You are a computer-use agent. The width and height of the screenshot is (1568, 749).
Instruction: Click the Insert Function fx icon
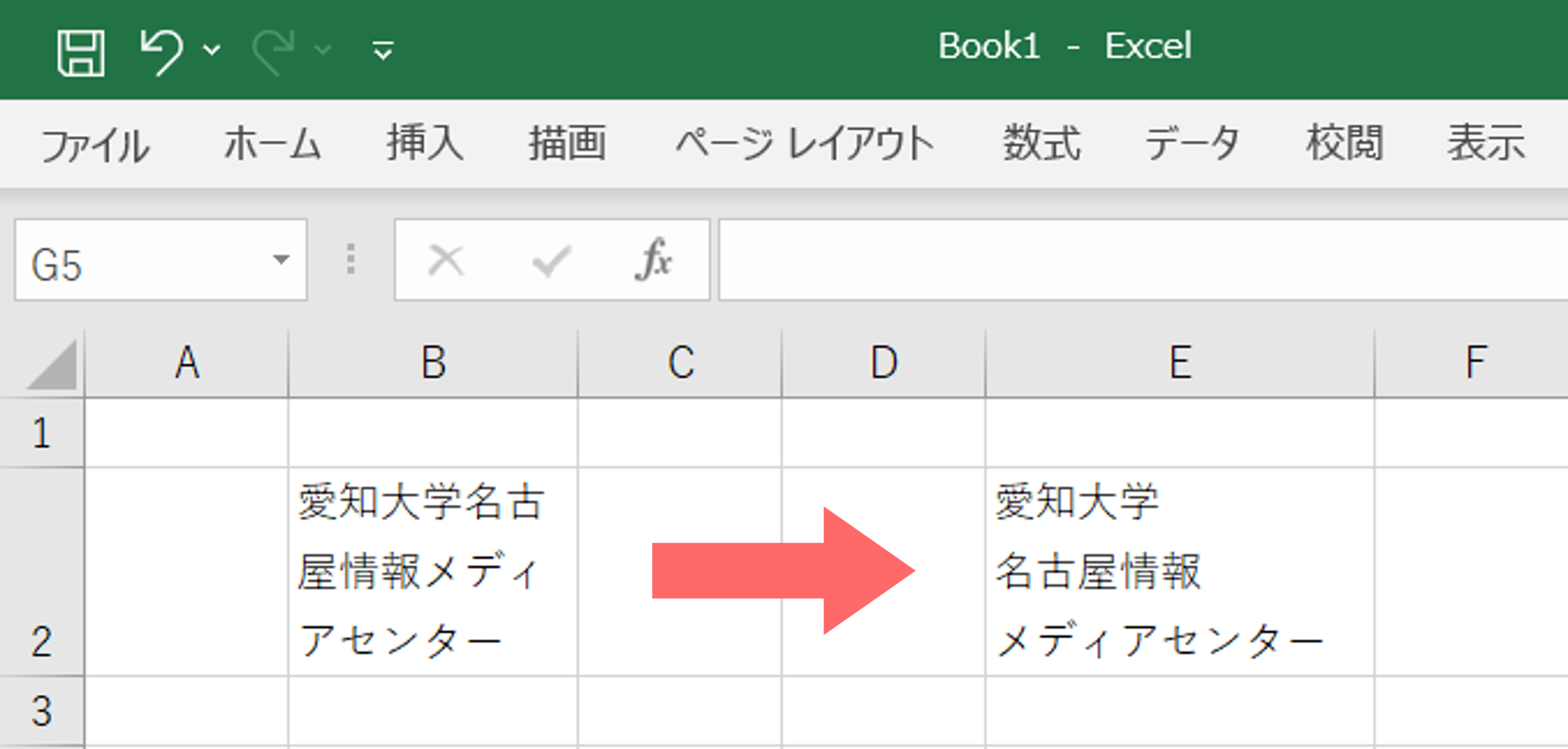point(653,259)
